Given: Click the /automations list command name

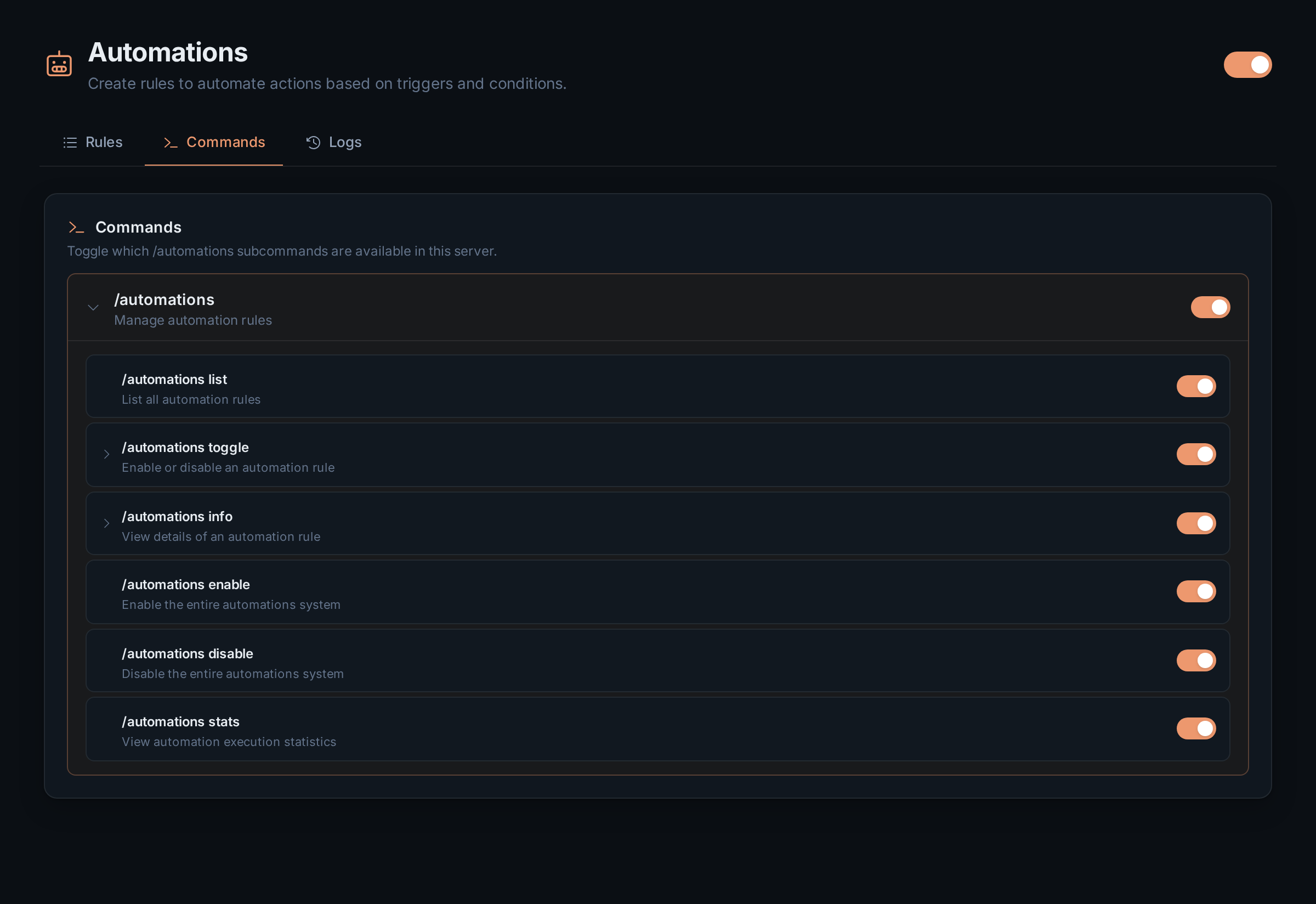Looking at the screenshot, I should point(174,380).
